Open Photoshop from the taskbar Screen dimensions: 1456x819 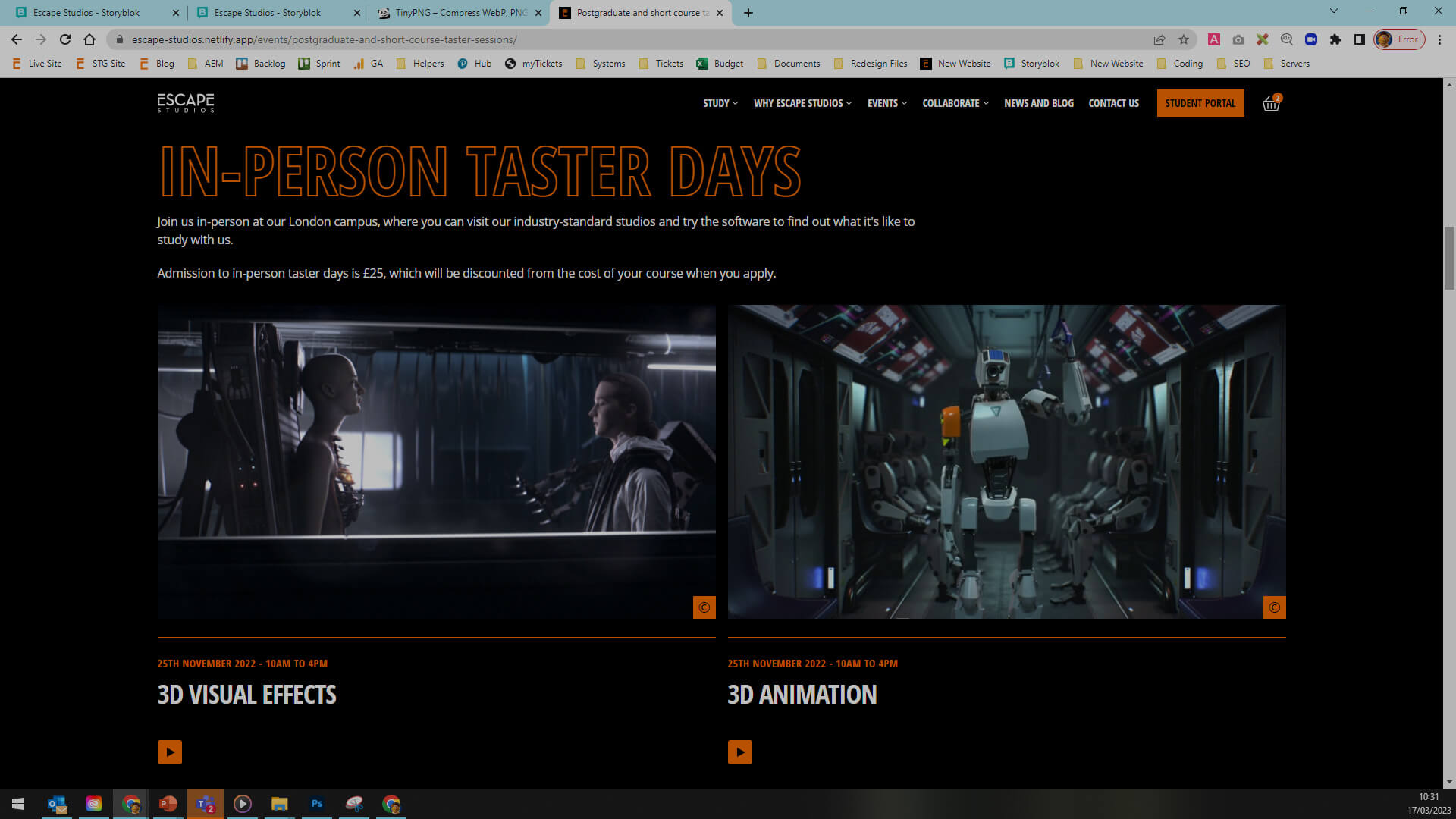click(x=317, y=804)
